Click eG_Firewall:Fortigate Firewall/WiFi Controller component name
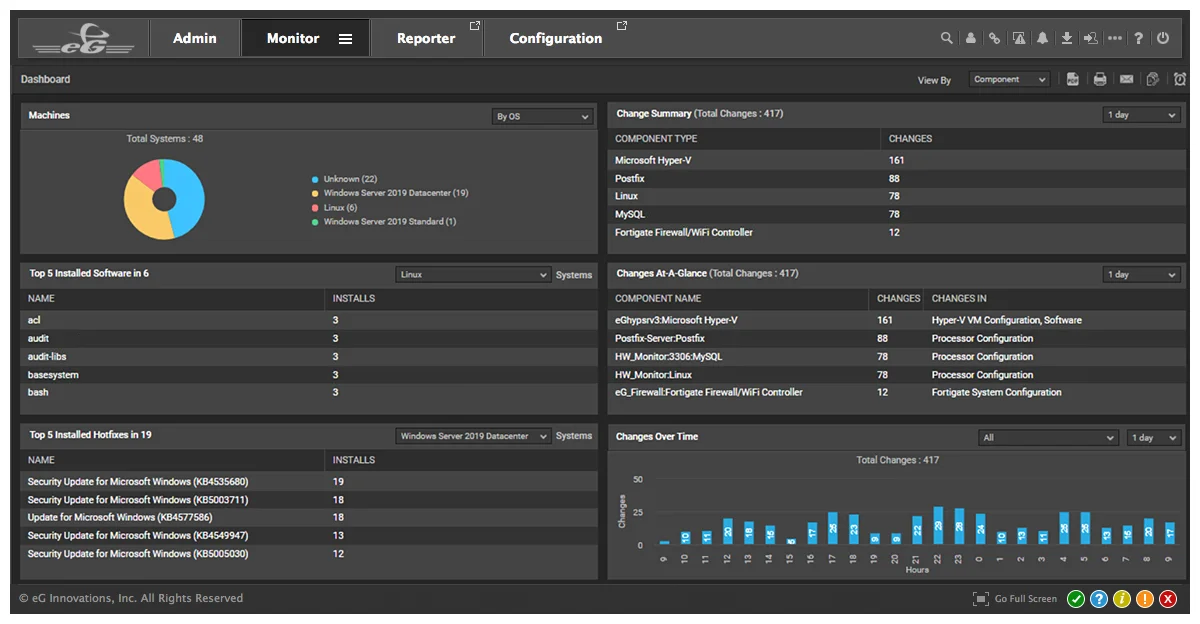This screenshot has height=624, width=1200. [x=709, y=392]
